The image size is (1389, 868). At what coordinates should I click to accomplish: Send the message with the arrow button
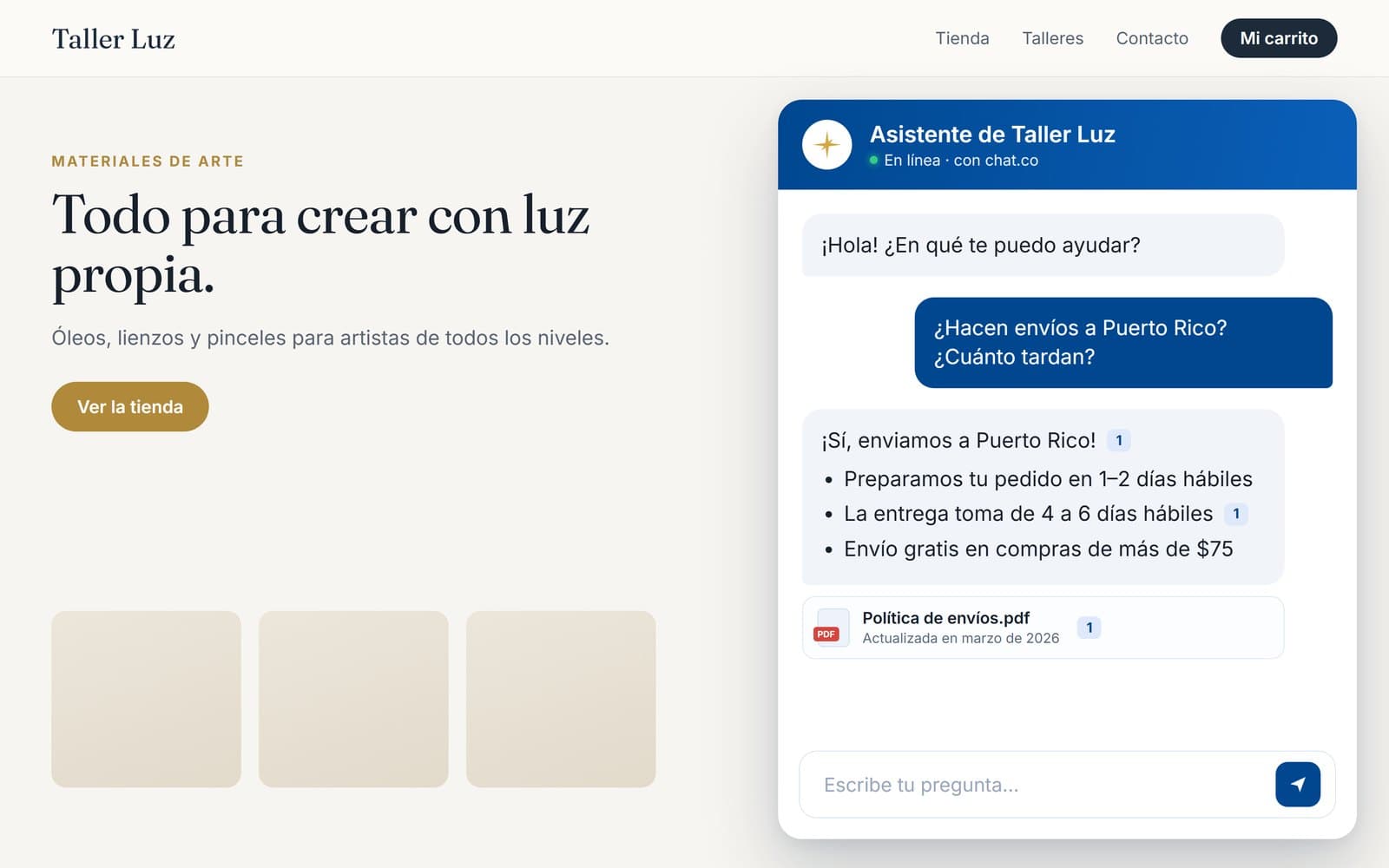[x=1297, y=784]
